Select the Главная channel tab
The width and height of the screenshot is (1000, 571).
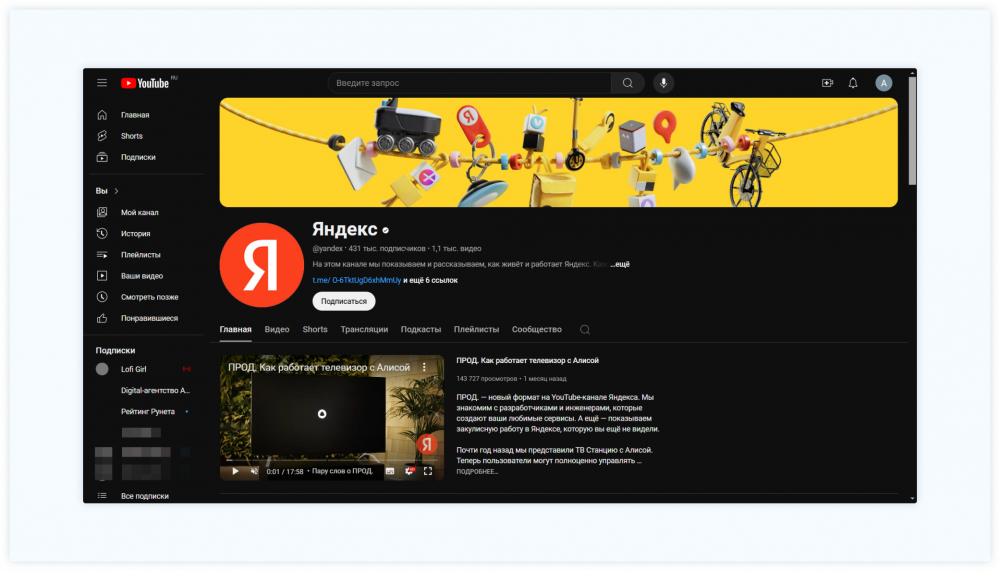click(235, 329)
